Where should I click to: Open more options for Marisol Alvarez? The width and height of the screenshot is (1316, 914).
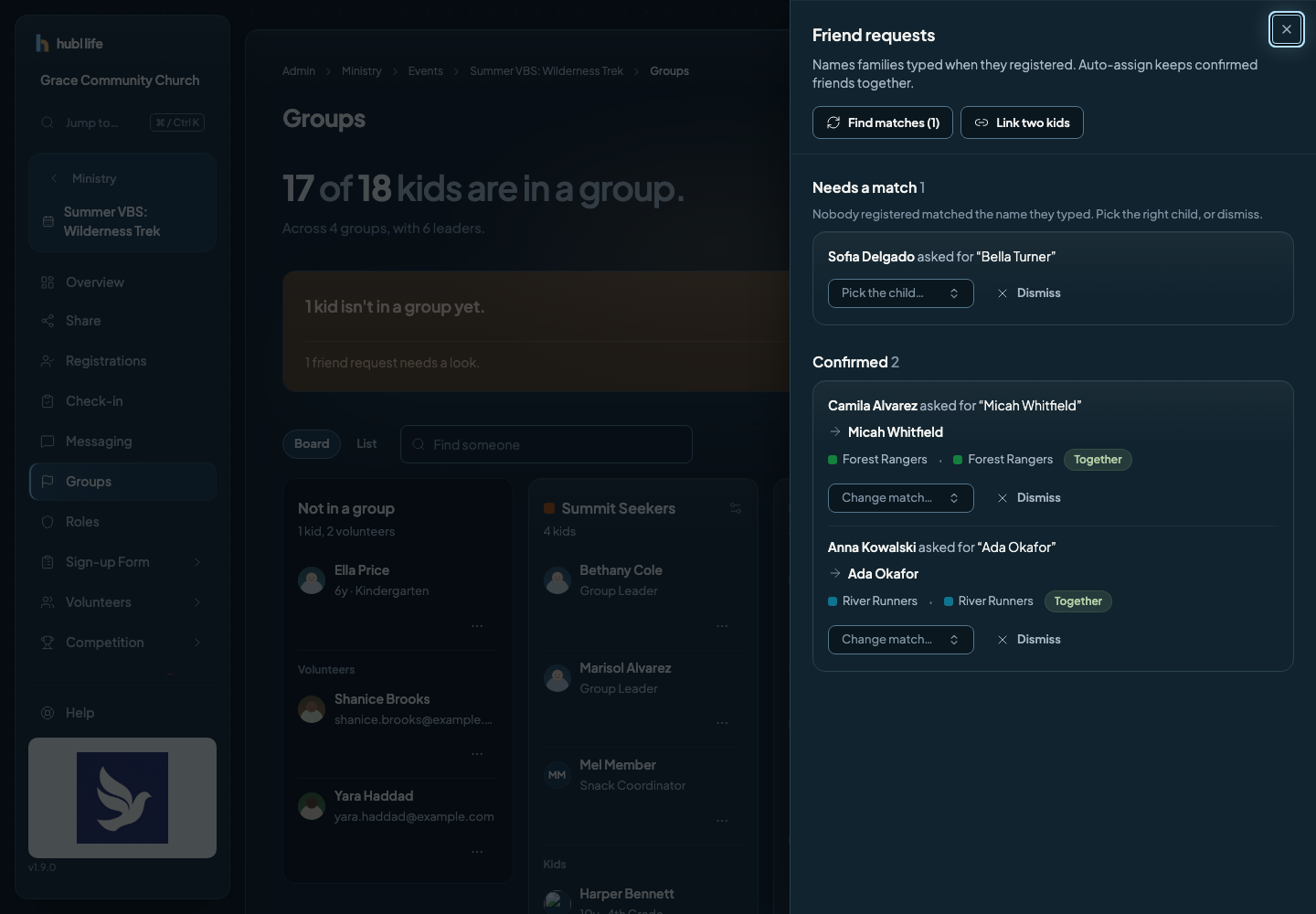(x=722, y=723)
